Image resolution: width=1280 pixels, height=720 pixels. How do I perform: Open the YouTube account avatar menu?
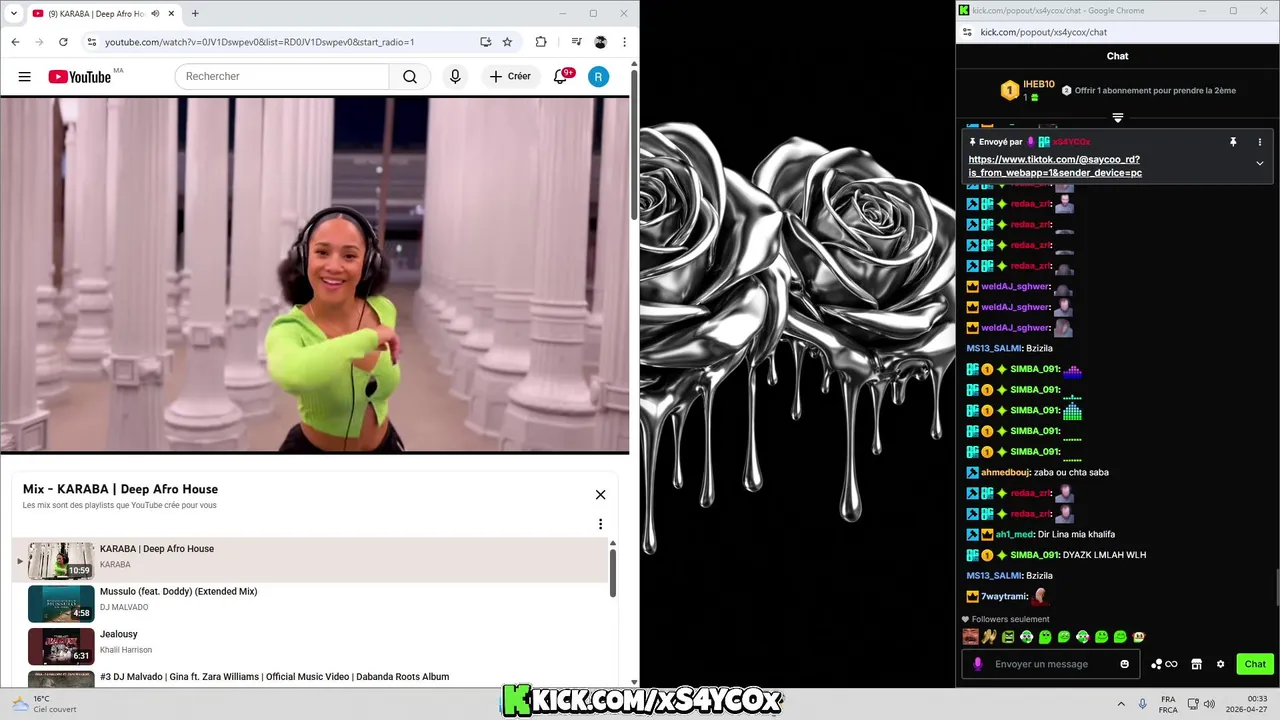click(x=598, y=77)
